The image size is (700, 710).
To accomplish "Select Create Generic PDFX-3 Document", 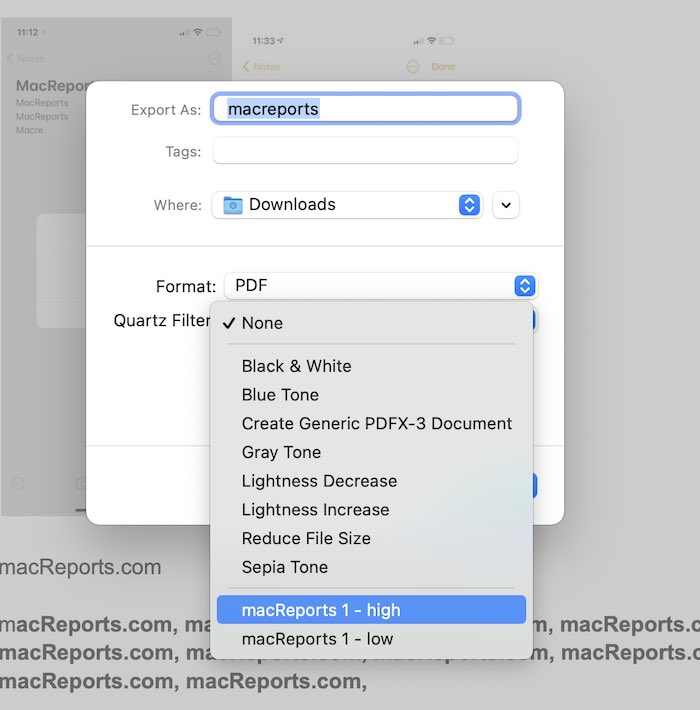I will coord(371,423).
